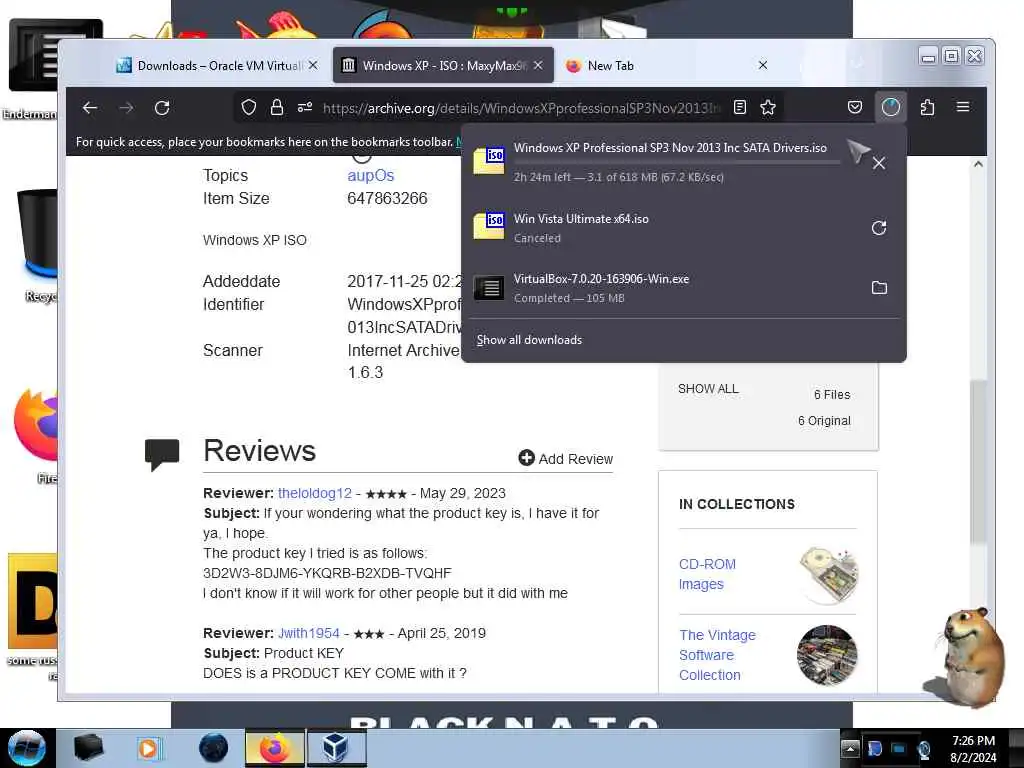Open the VirtualBox cube taskbar button
This screenshot has height=768, width=1024.
336,748
